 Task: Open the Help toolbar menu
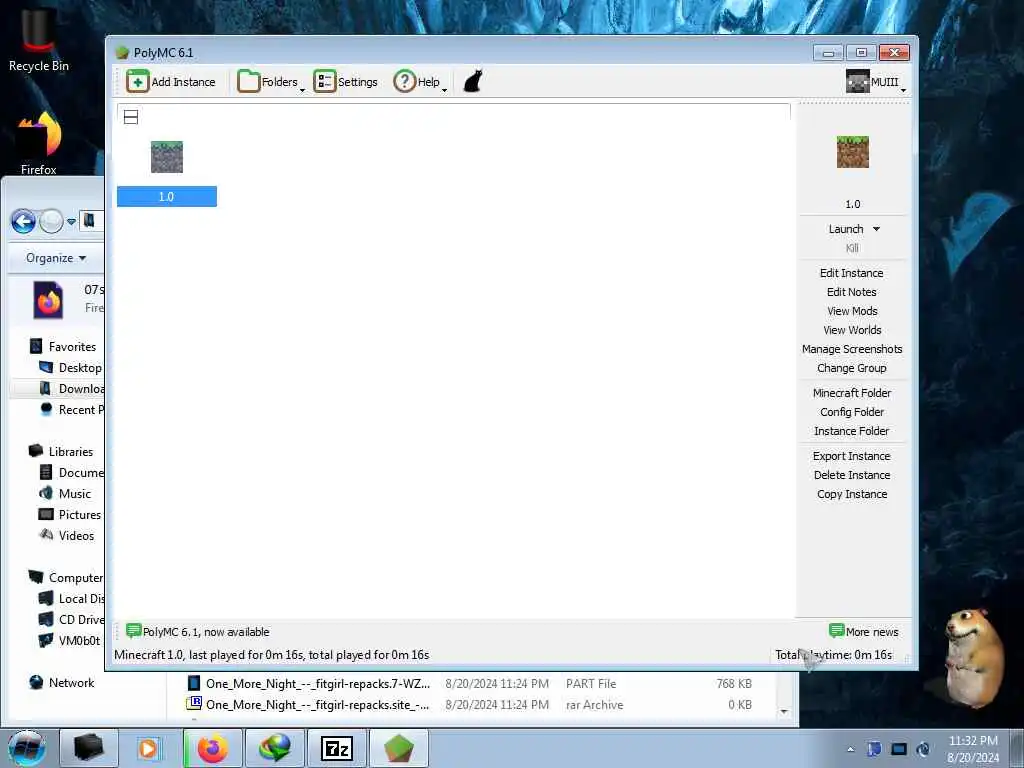click(420, 82)
